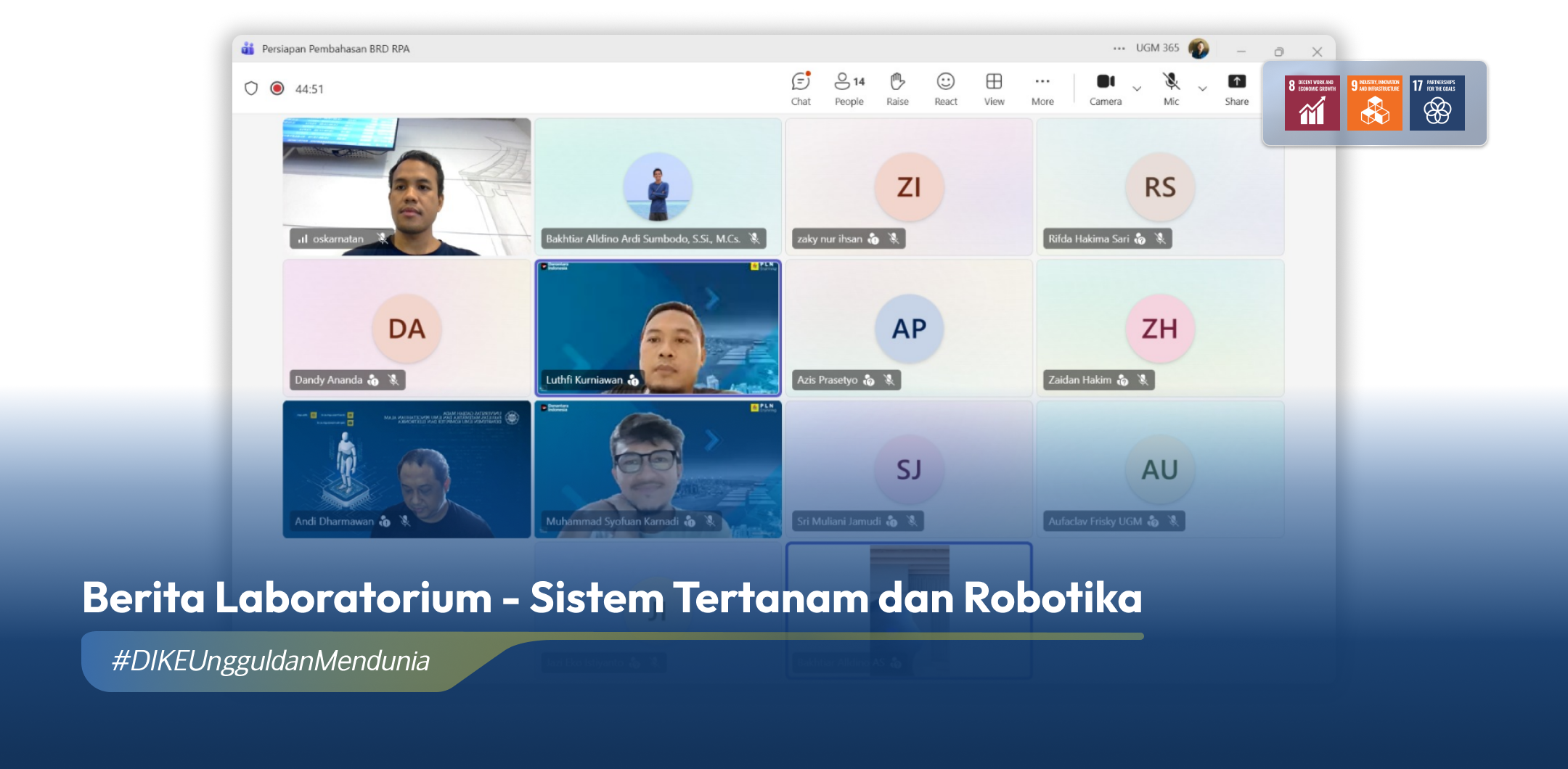Image resolution: width=1568 pixels, height=769 pixels.
Task: Click the SDG 8 Decent Work badge
Action: click(1312, 103)
